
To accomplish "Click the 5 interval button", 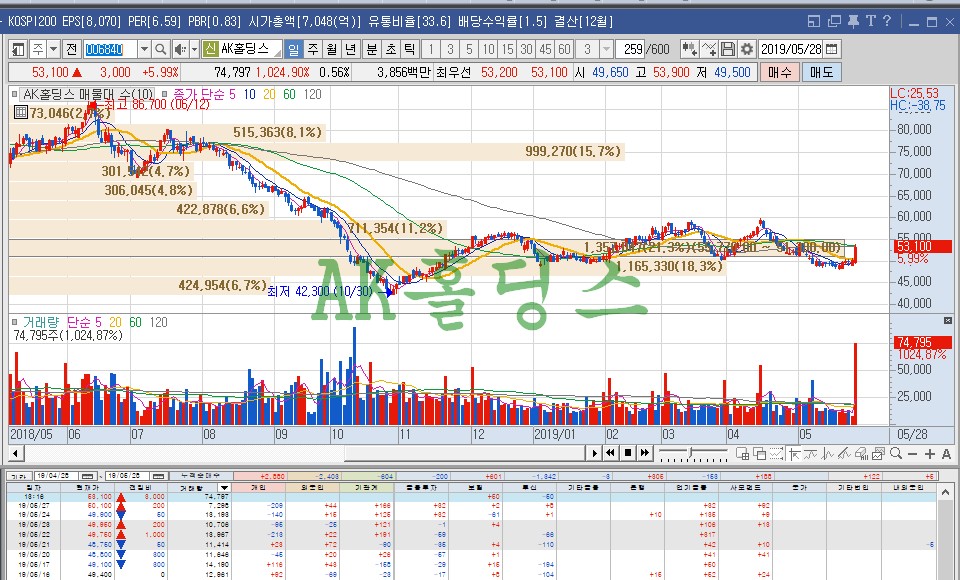I will point(469,49).
